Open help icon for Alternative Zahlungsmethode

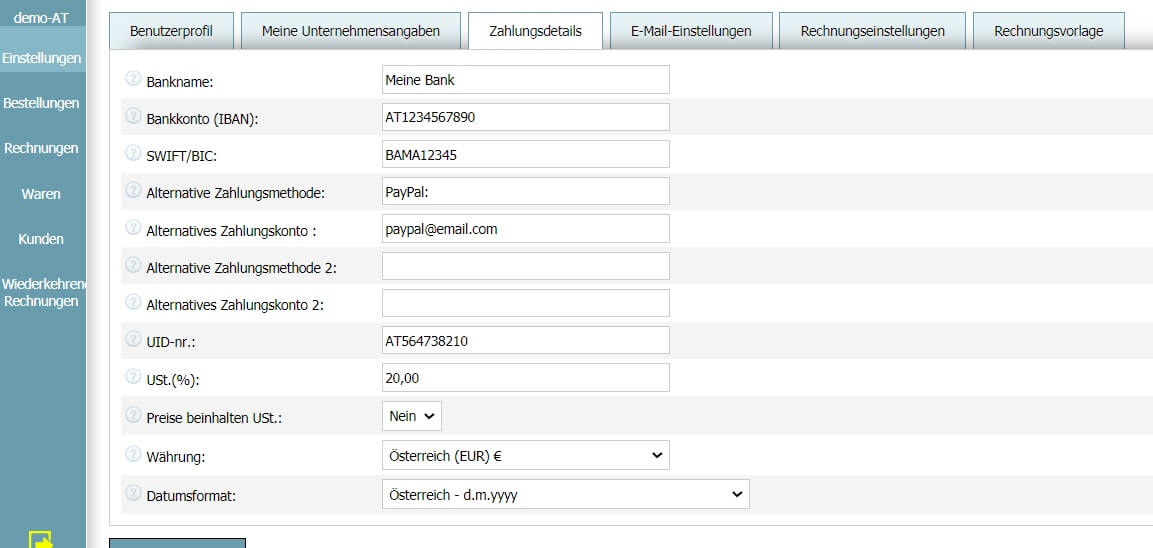coord(133,190)
